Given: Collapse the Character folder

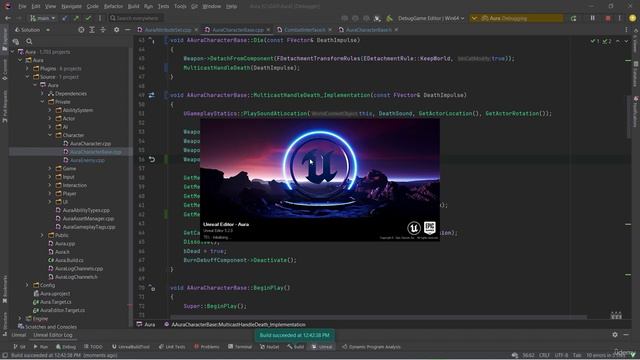Looking at the screenshot, I should 50,135.
